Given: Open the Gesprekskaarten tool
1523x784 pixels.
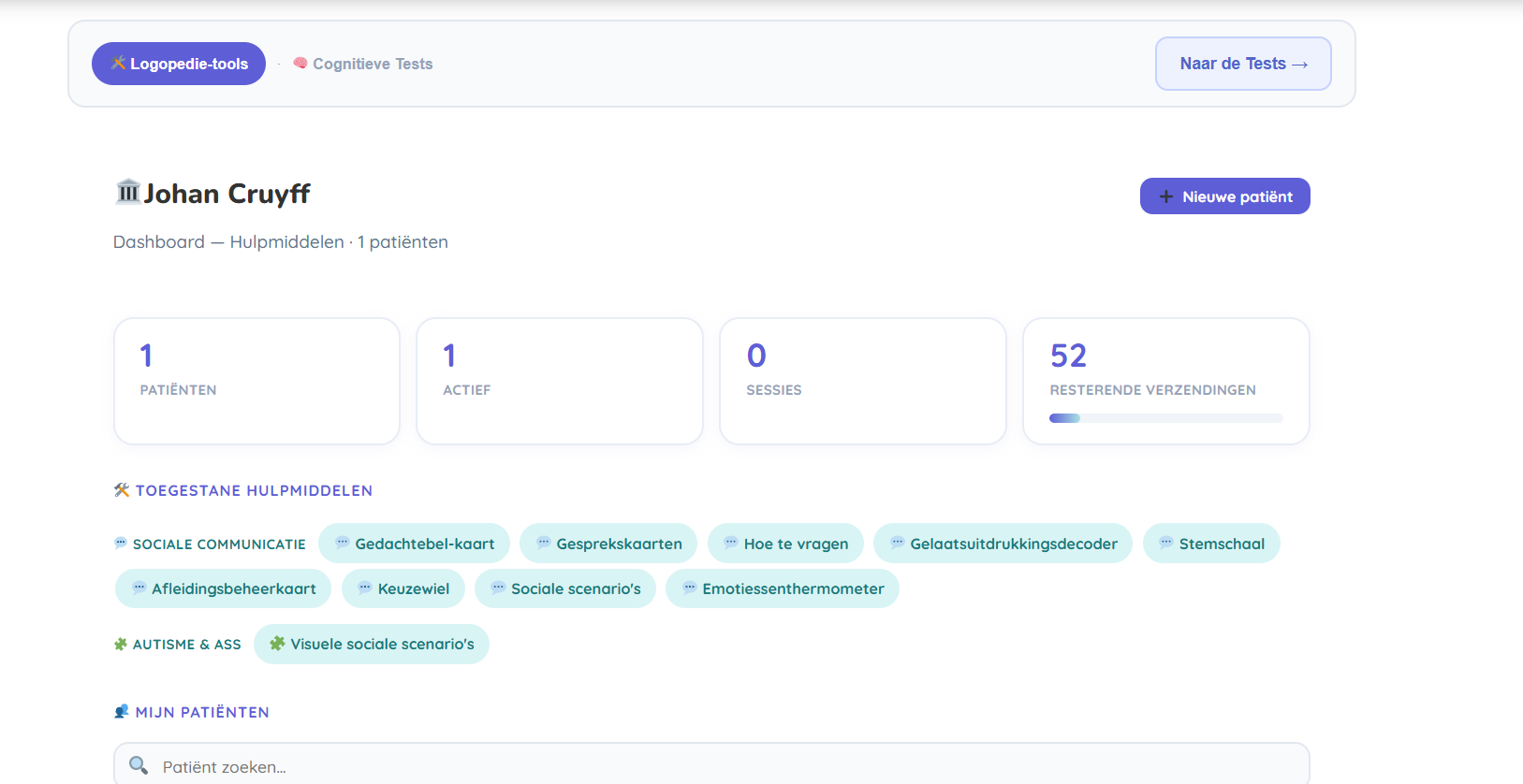Looking at the screenshot, I should [608, 544].
